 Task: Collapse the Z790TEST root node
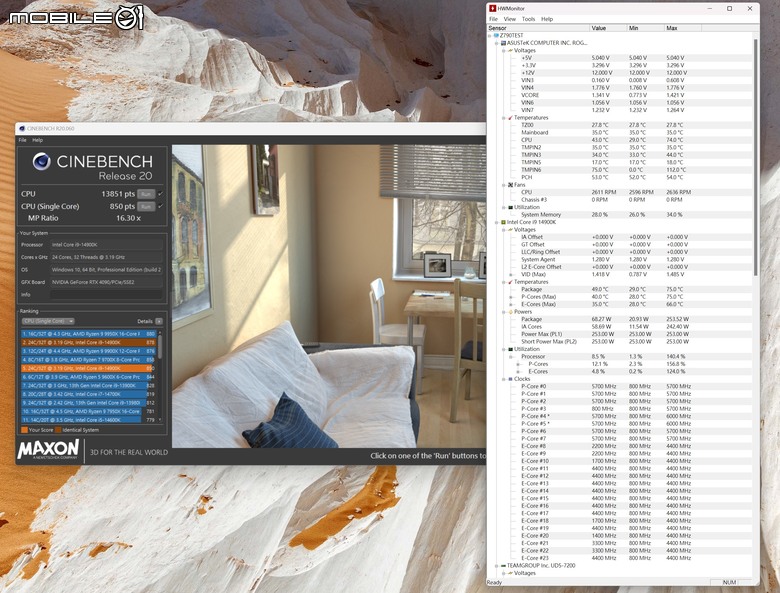[x=489, y=35]
